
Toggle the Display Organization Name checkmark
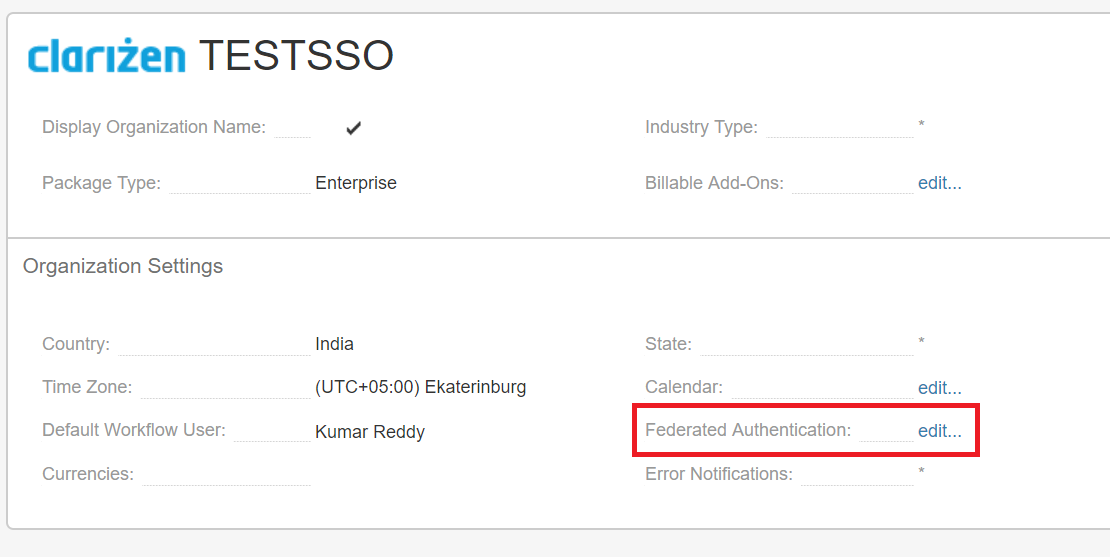coord(353,128)
